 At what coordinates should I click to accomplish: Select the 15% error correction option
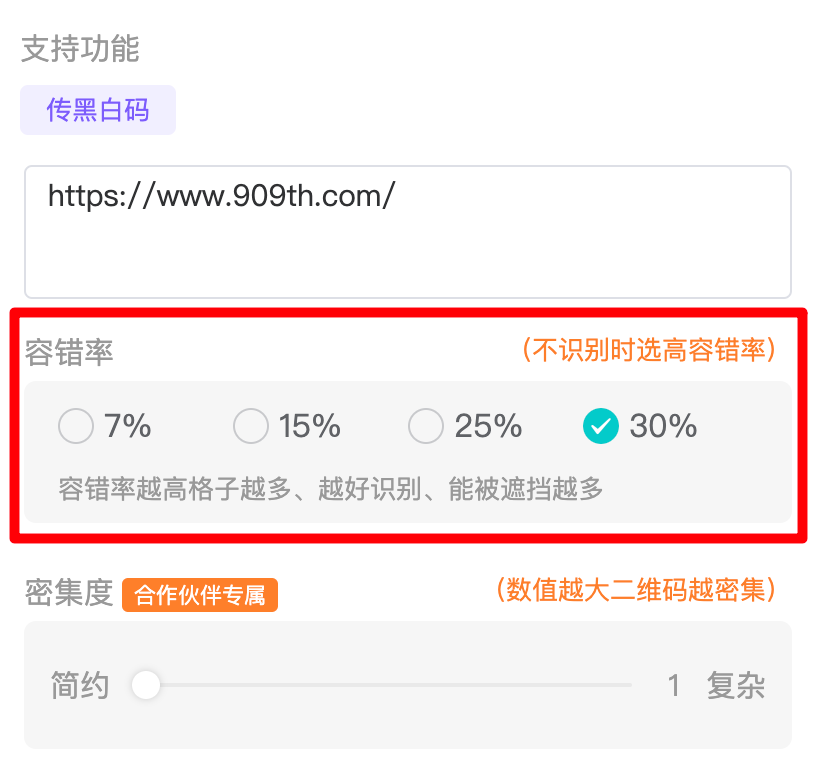(250, 427)
